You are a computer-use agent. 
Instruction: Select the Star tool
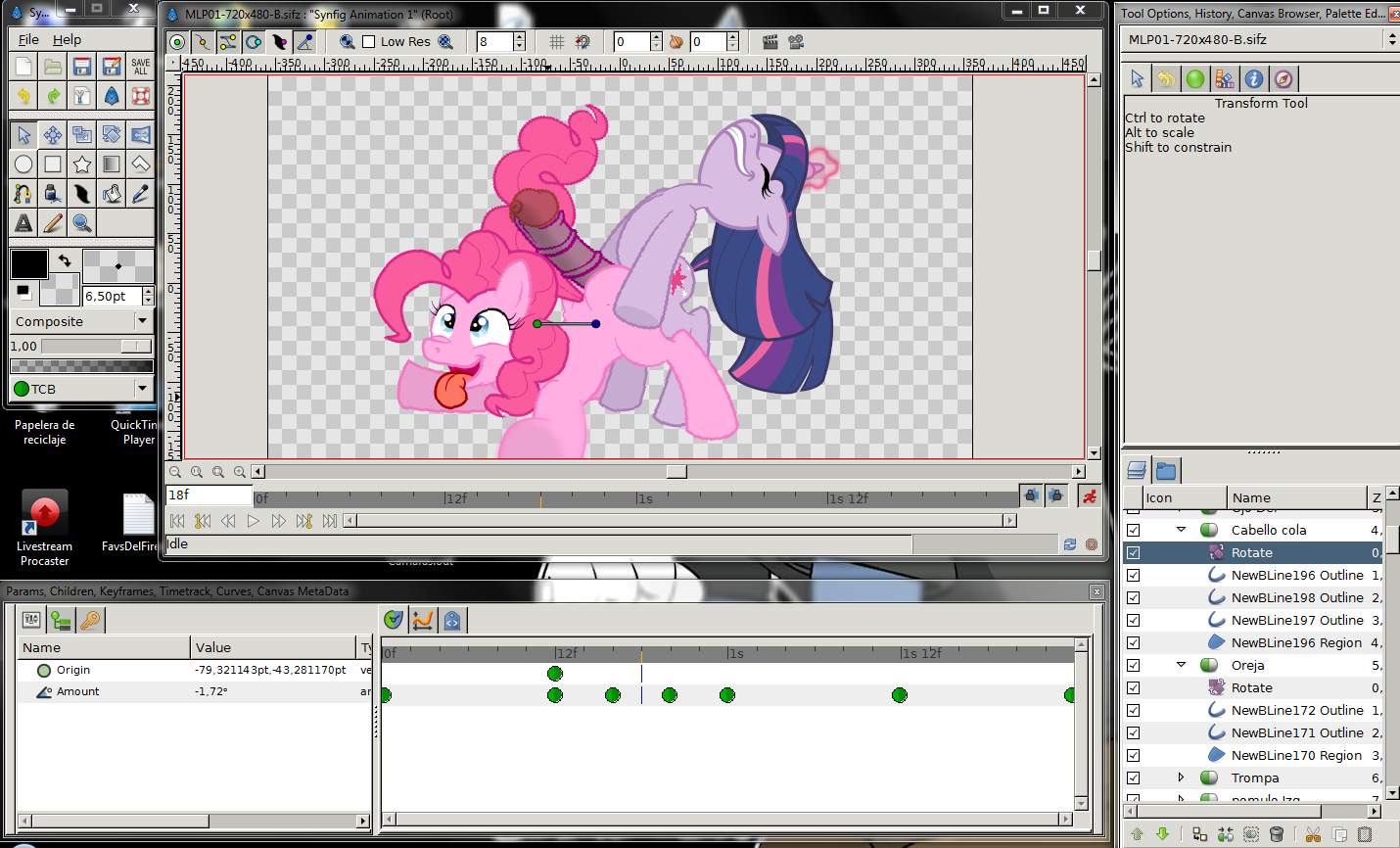click(82, 164)
